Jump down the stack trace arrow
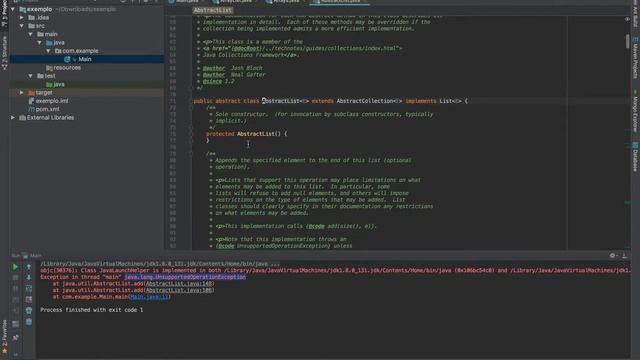 click(x=29, y=278)
